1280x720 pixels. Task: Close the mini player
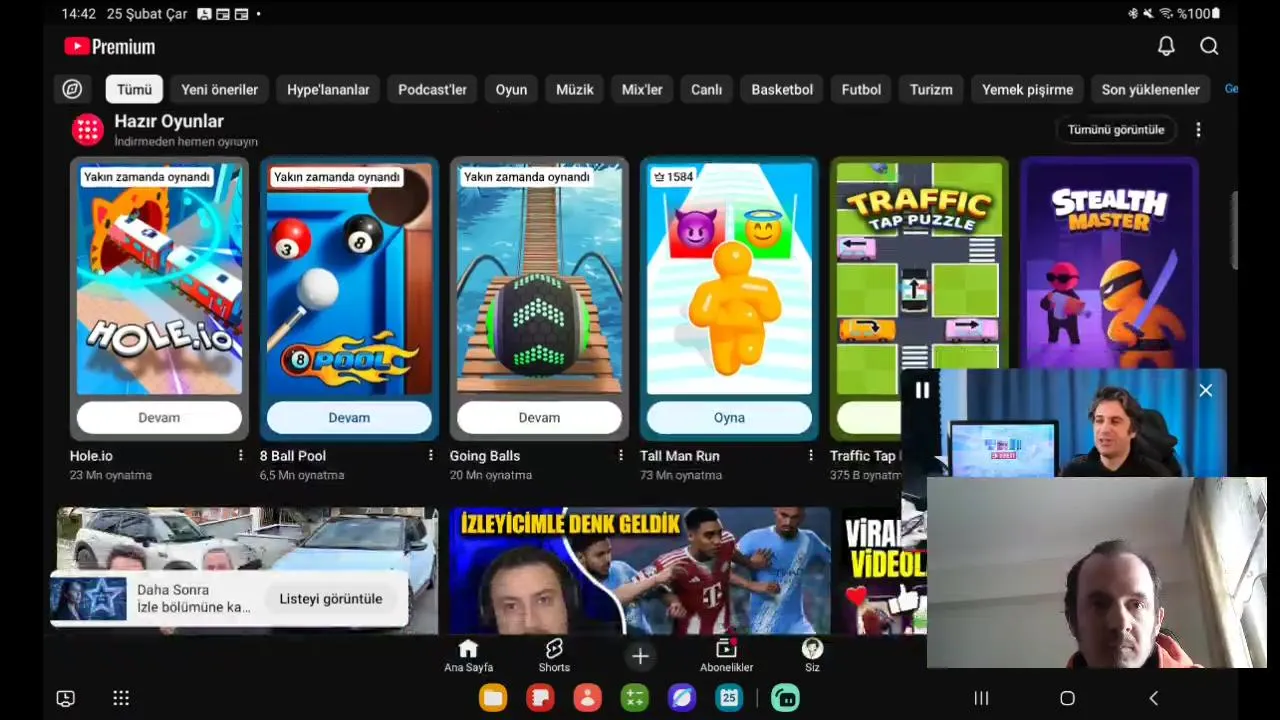tap(1205, 391)
